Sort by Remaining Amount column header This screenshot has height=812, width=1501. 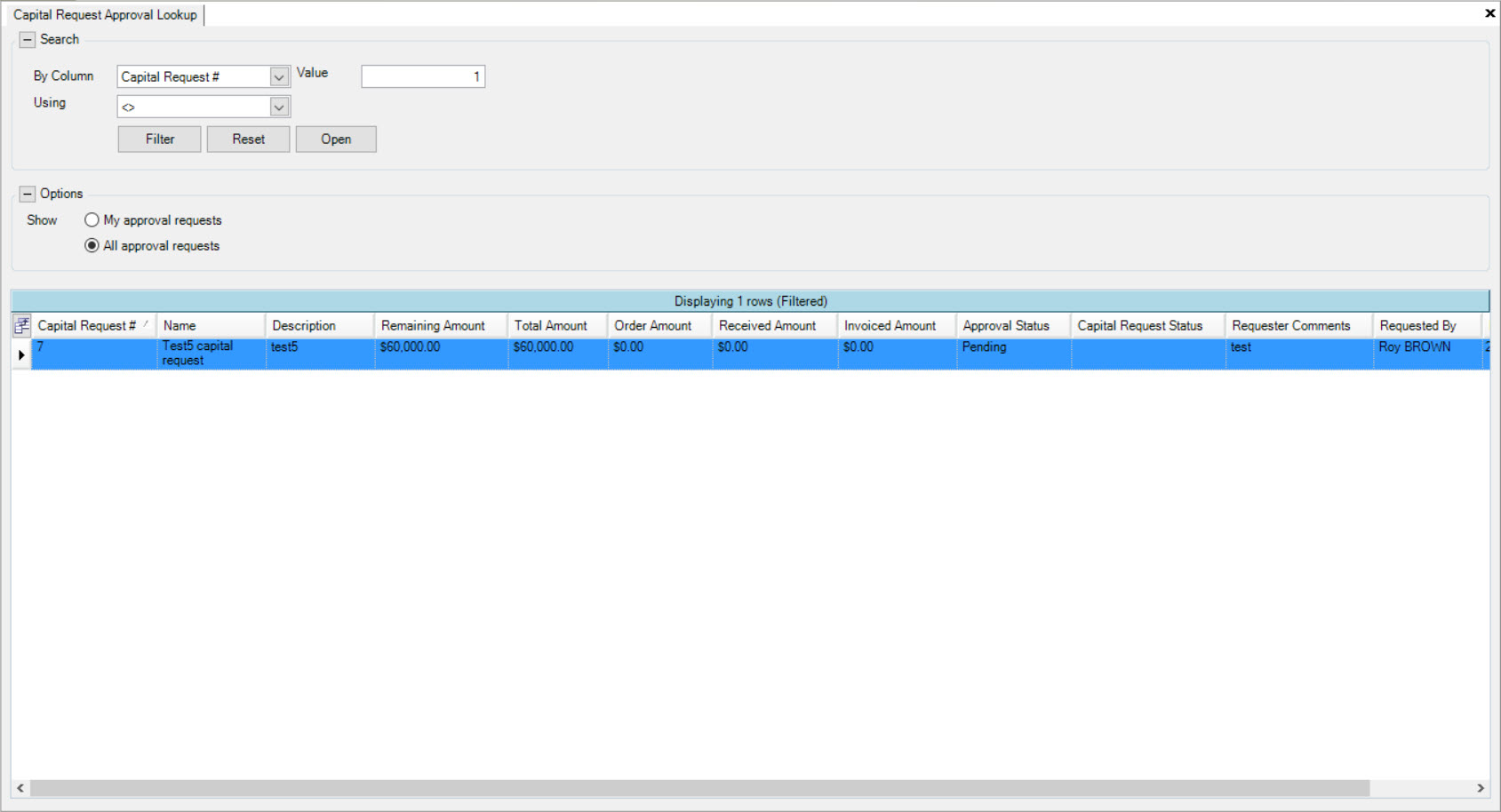442,325
